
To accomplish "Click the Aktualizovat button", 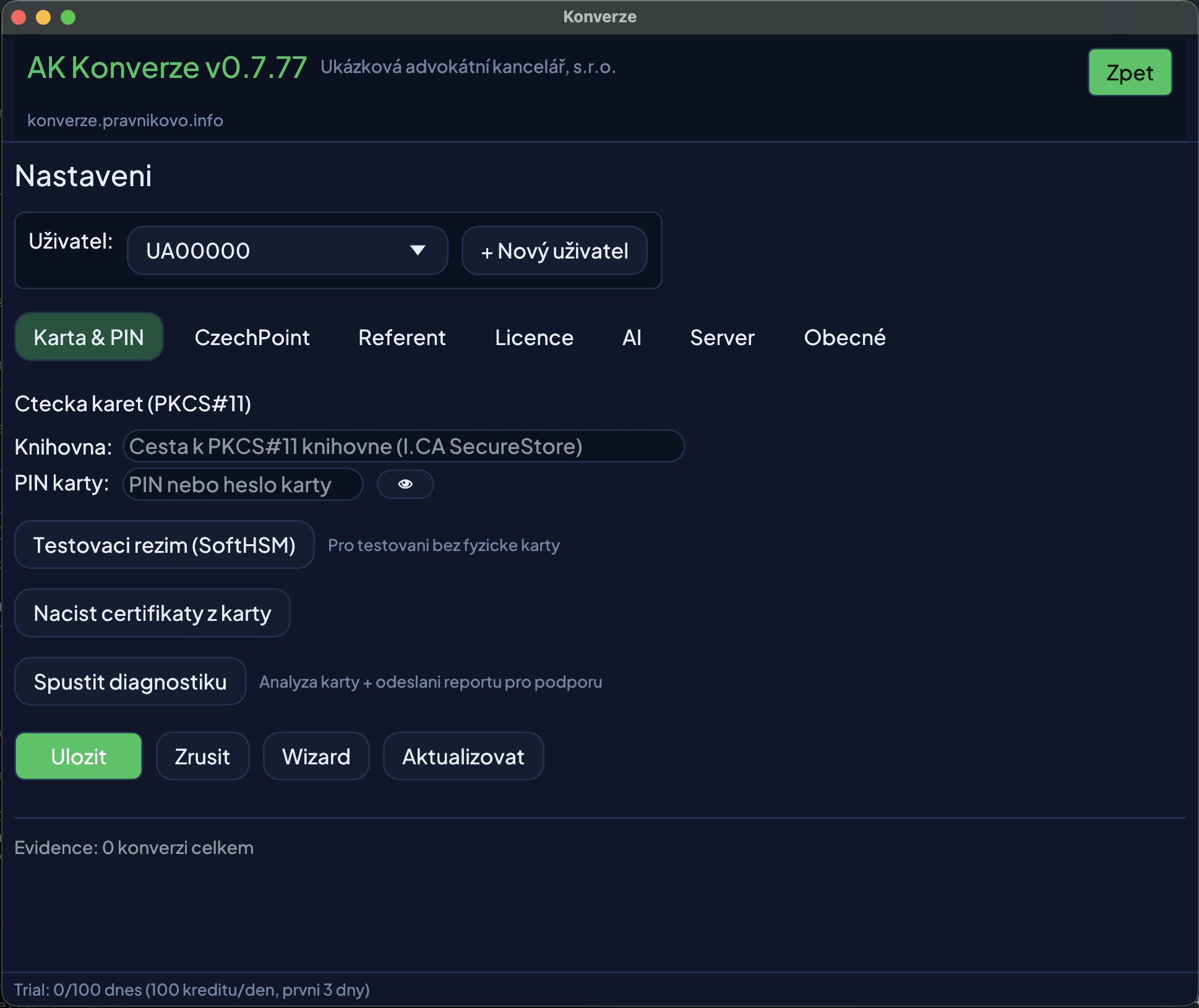I will [463, 756].
